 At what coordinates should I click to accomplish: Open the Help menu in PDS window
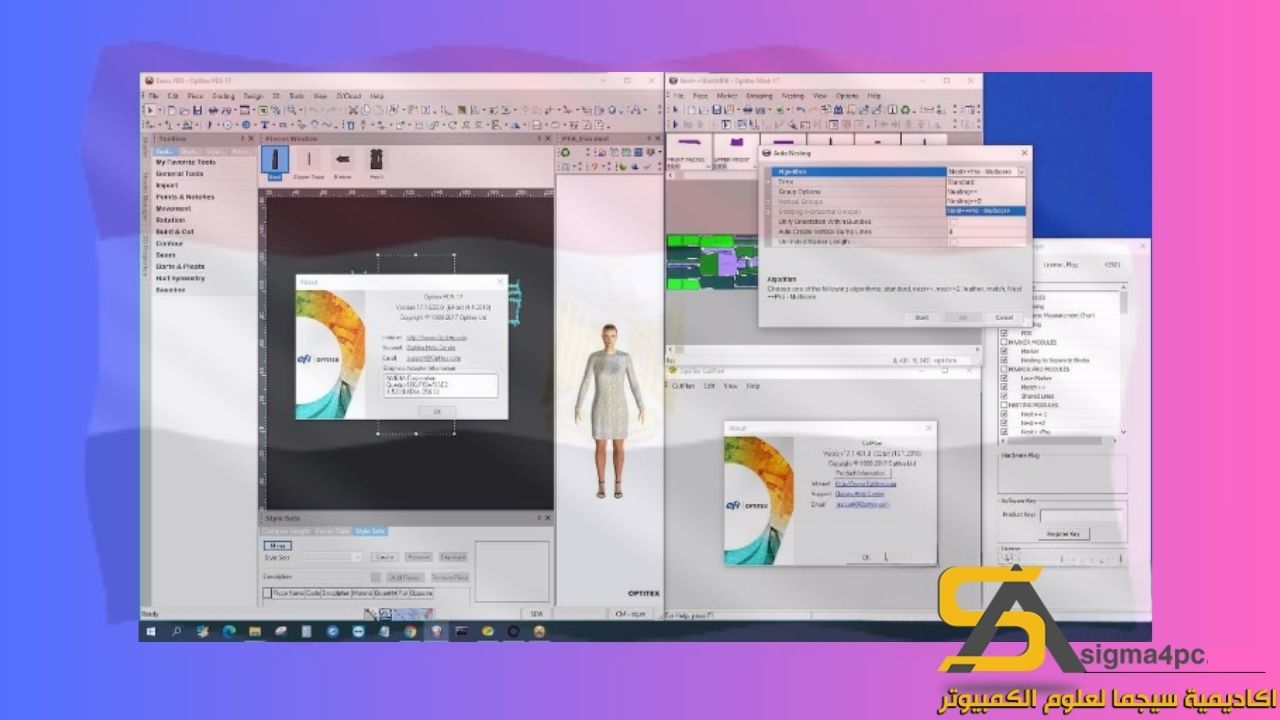[377, 95]
